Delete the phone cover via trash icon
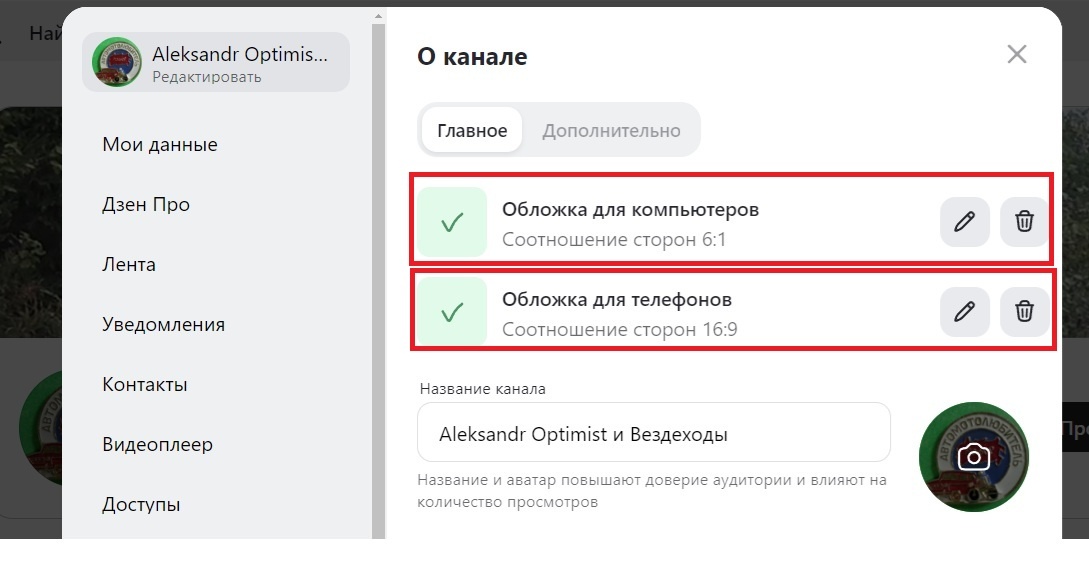 tap(1024, 312)
